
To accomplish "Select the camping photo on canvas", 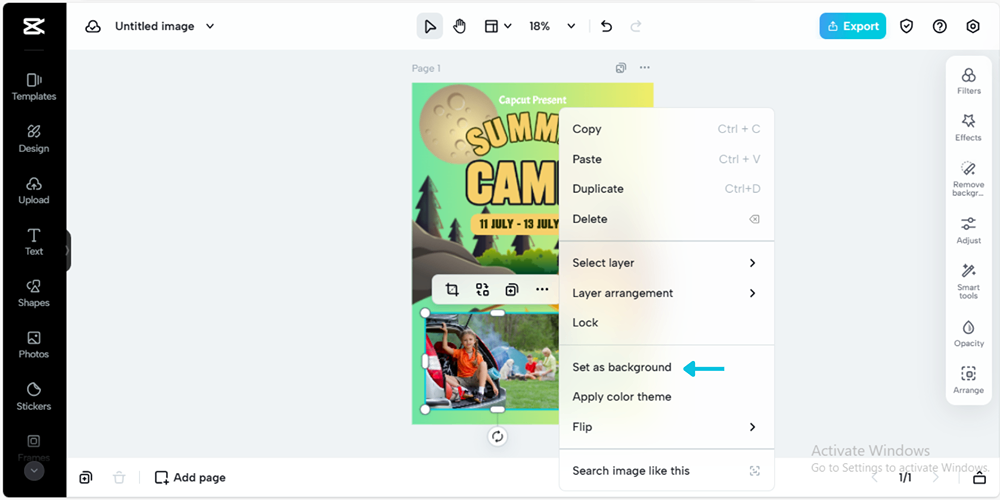I will coord(491,361).
